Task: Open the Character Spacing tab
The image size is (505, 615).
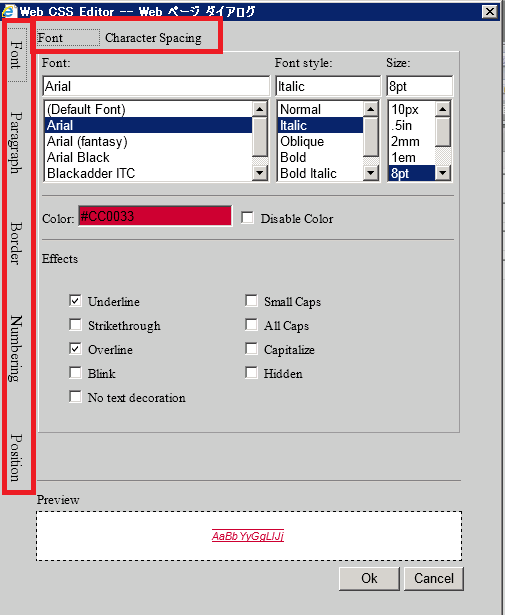Action: (x=153, y=38)
